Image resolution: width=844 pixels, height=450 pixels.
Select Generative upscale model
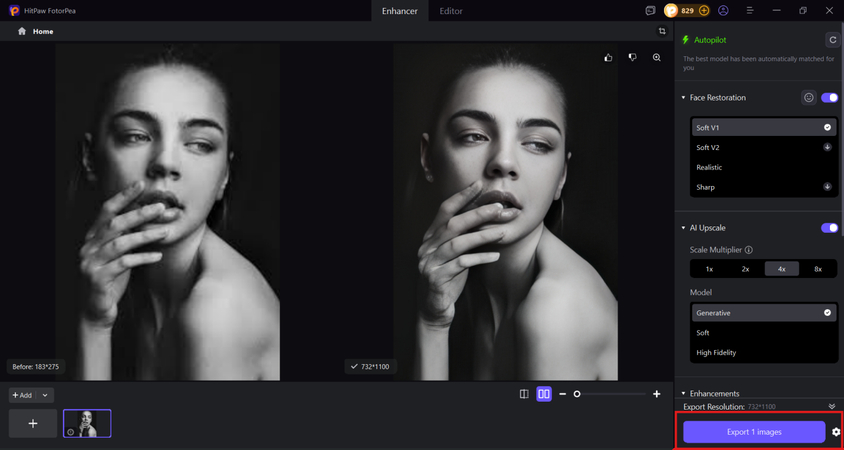(x=764, y=313)
